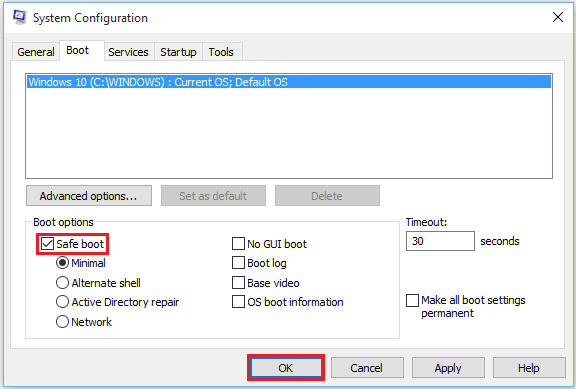Open Advanced options dialog
The height and width of the screenshot is (389, 576).
pyautogui.click(x=89, y=196)
